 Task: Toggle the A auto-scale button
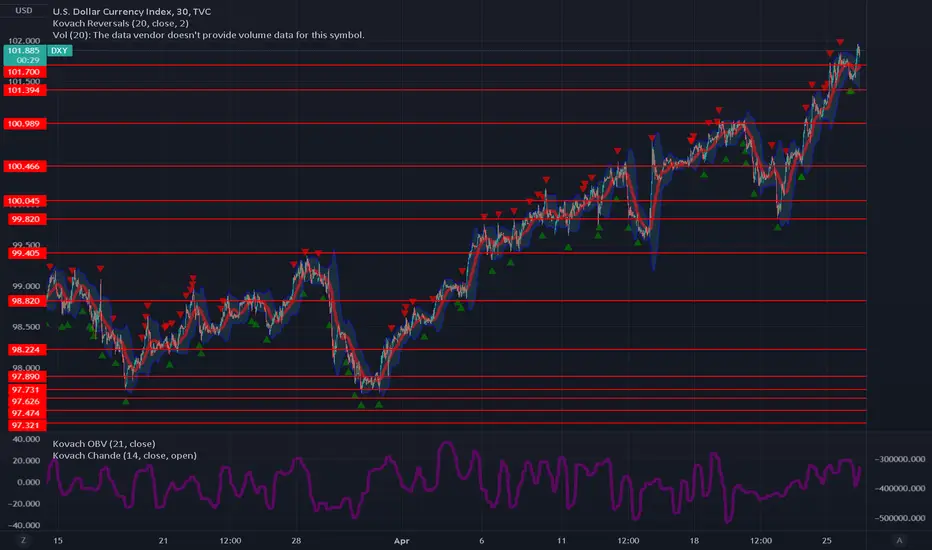coord(899,540)
